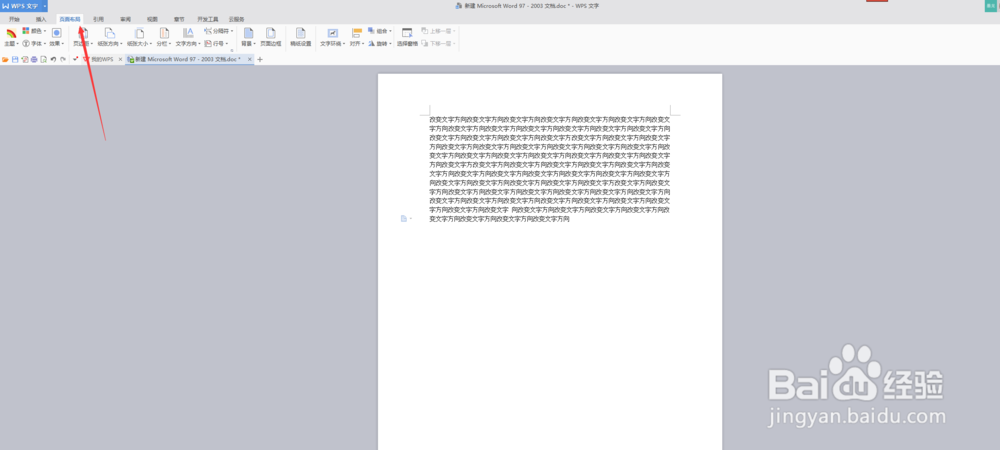Open the 颜色 theme colors menu

point(34,31)
